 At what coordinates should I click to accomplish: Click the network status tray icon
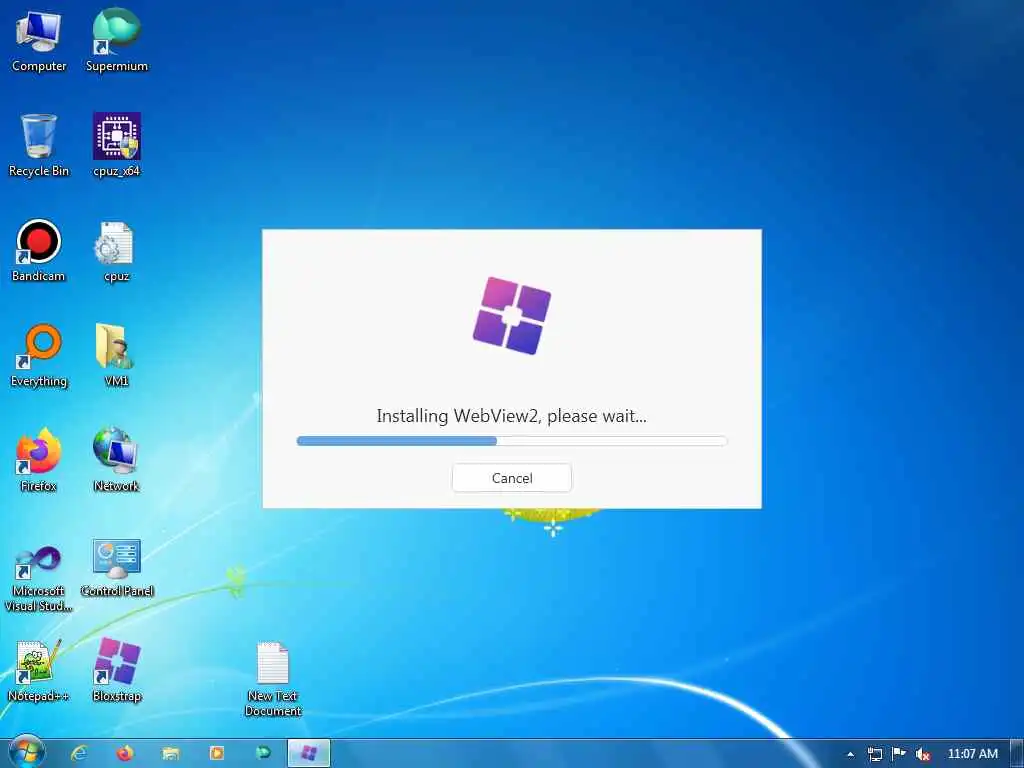pyautogui.click(x=874, y=754)
